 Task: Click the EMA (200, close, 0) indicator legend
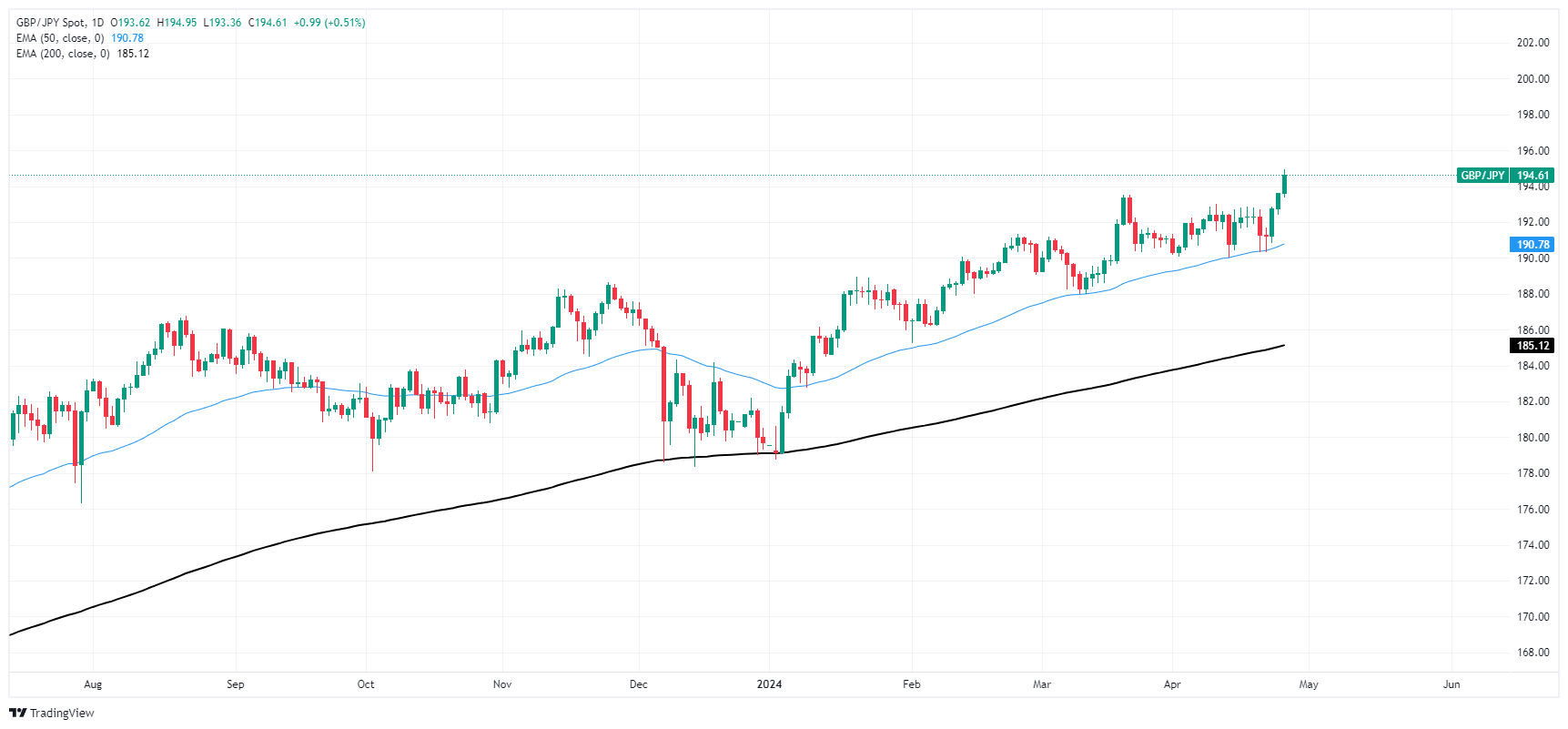(63, 54)
